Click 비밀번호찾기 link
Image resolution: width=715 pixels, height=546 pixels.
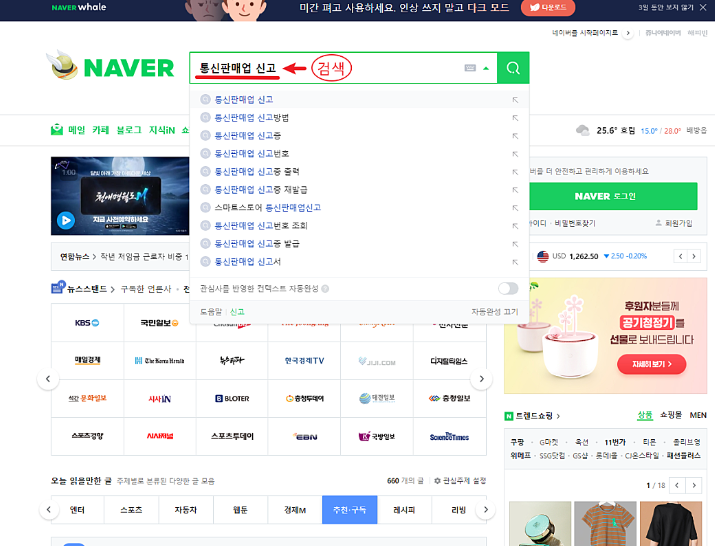click(x=575, y=223)
